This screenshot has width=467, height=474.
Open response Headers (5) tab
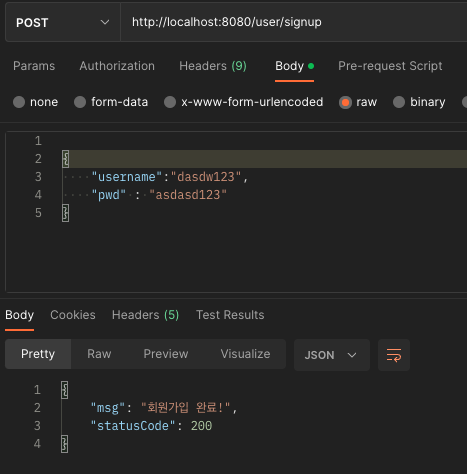click(146, 315)
